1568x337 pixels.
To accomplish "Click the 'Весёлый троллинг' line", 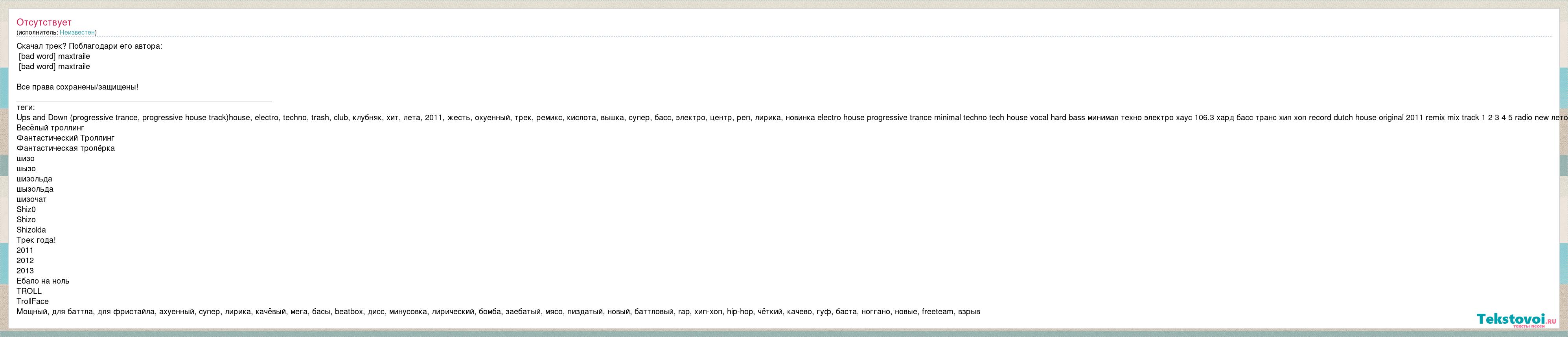I will 50,128.
